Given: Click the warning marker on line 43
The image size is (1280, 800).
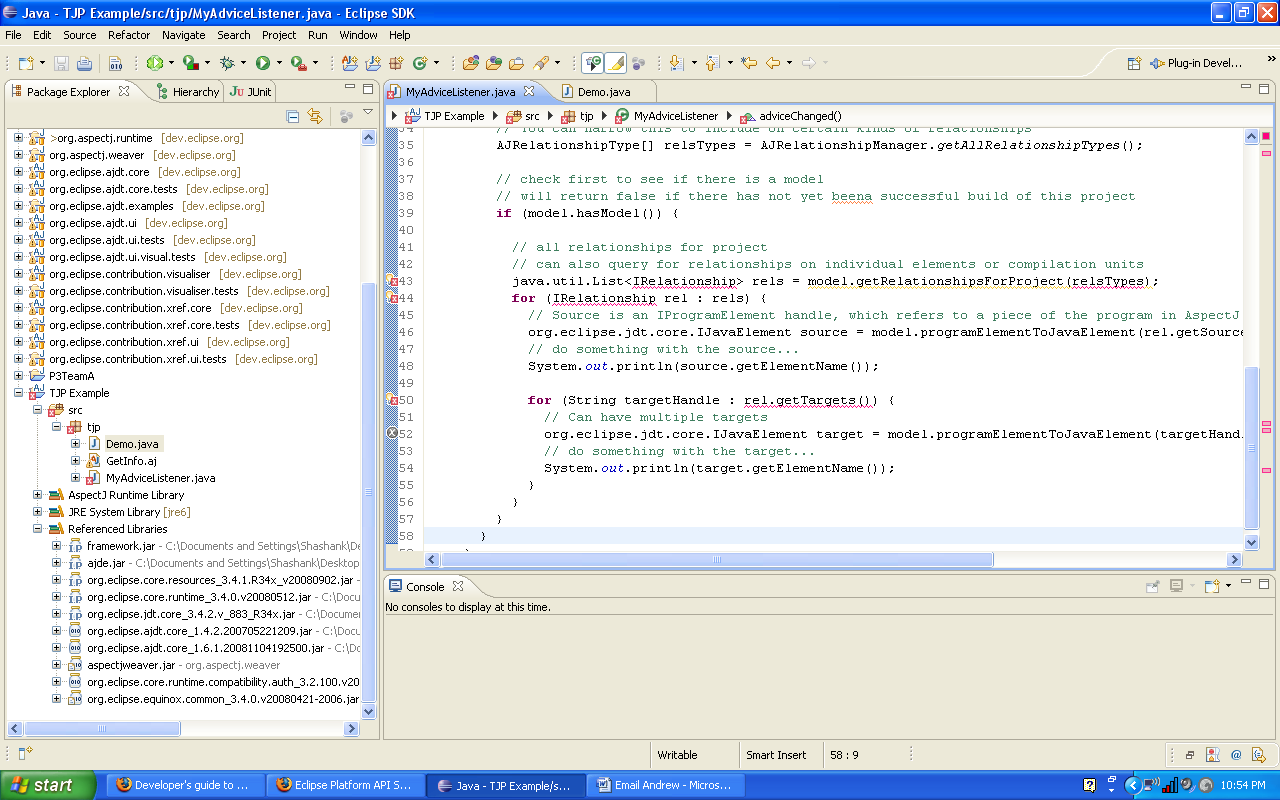Looking at the screenshot, I should (392, 281).
